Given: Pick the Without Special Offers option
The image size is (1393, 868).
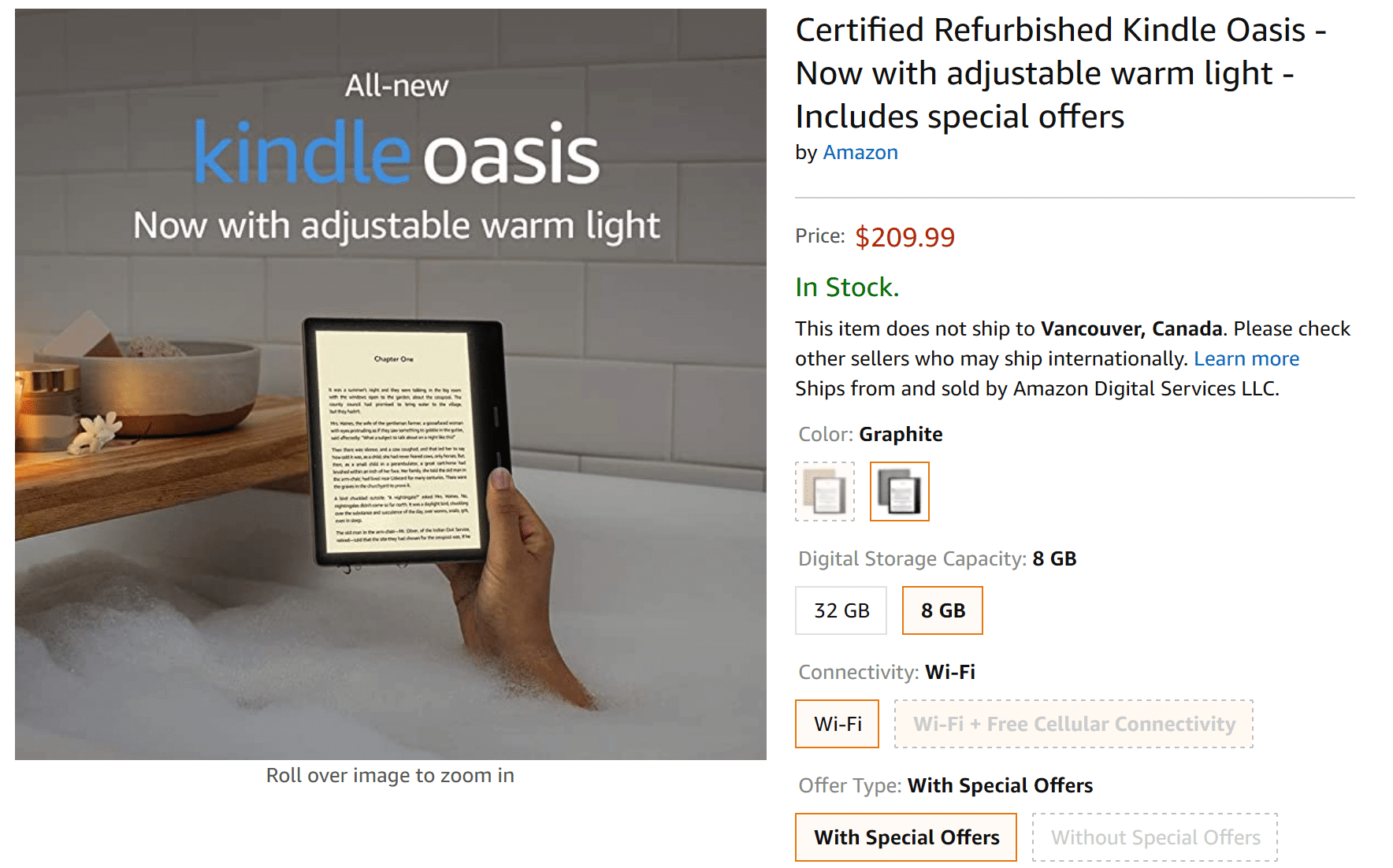Looking at the screenshot, I should pyautogui.click(x=1155, y=837).
